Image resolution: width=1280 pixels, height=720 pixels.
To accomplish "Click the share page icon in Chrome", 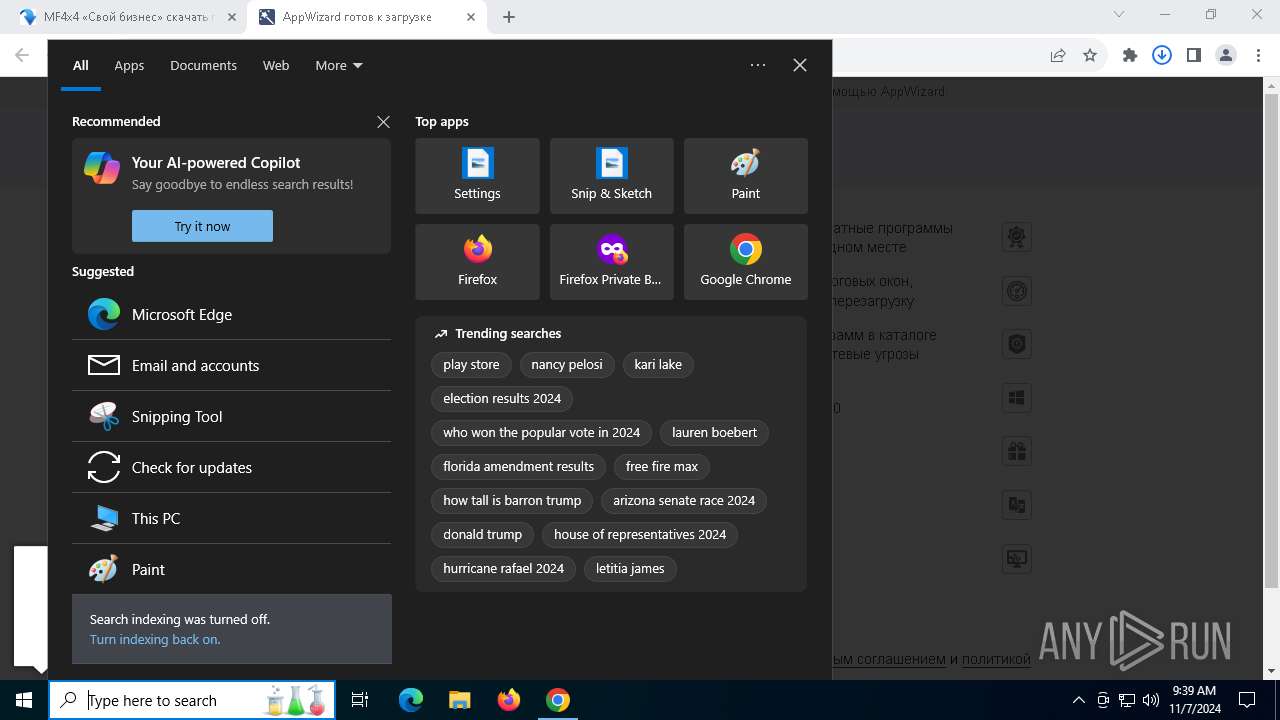I will tap(1058, 56).
